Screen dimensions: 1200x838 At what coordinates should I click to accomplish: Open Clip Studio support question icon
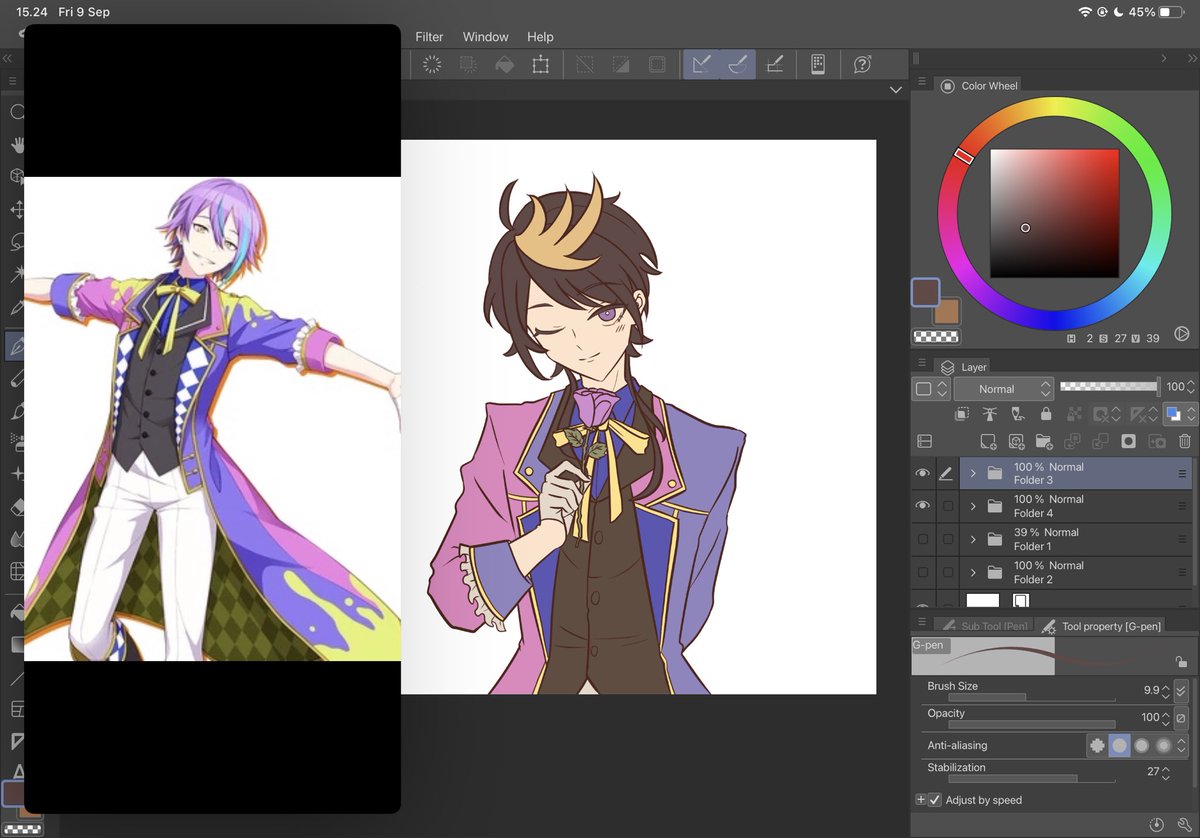pyautogui.click(x=862, y=64)
